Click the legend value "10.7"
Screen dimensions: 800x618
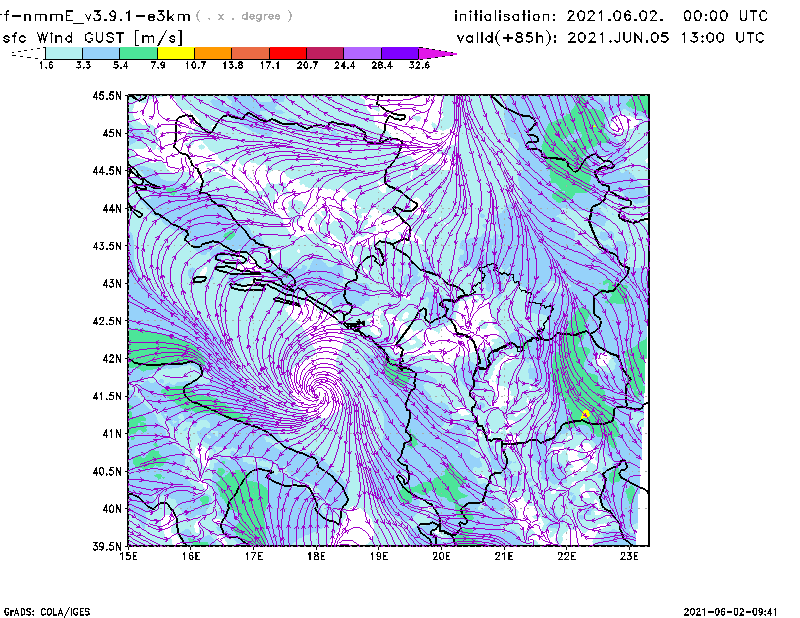(x=195, y=65)
